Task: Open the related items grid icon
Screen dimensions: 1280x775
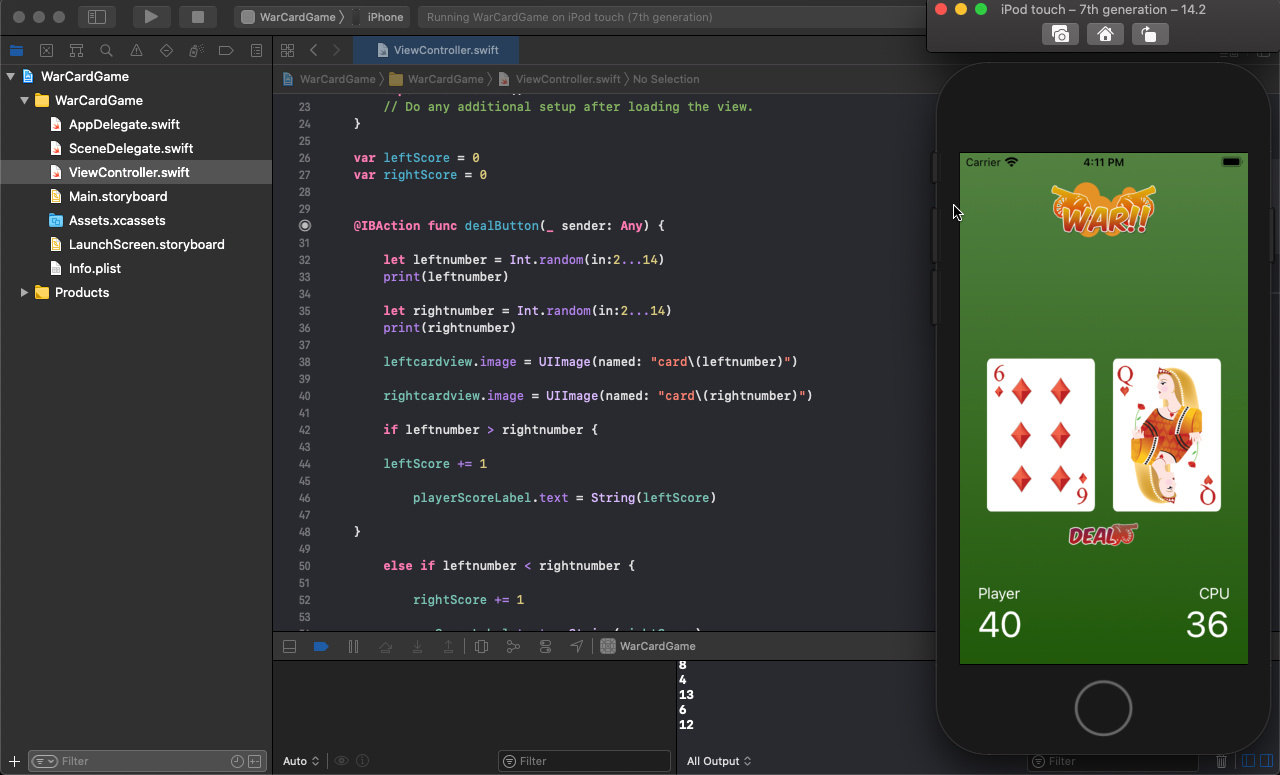Action: [x=287, y=50]
